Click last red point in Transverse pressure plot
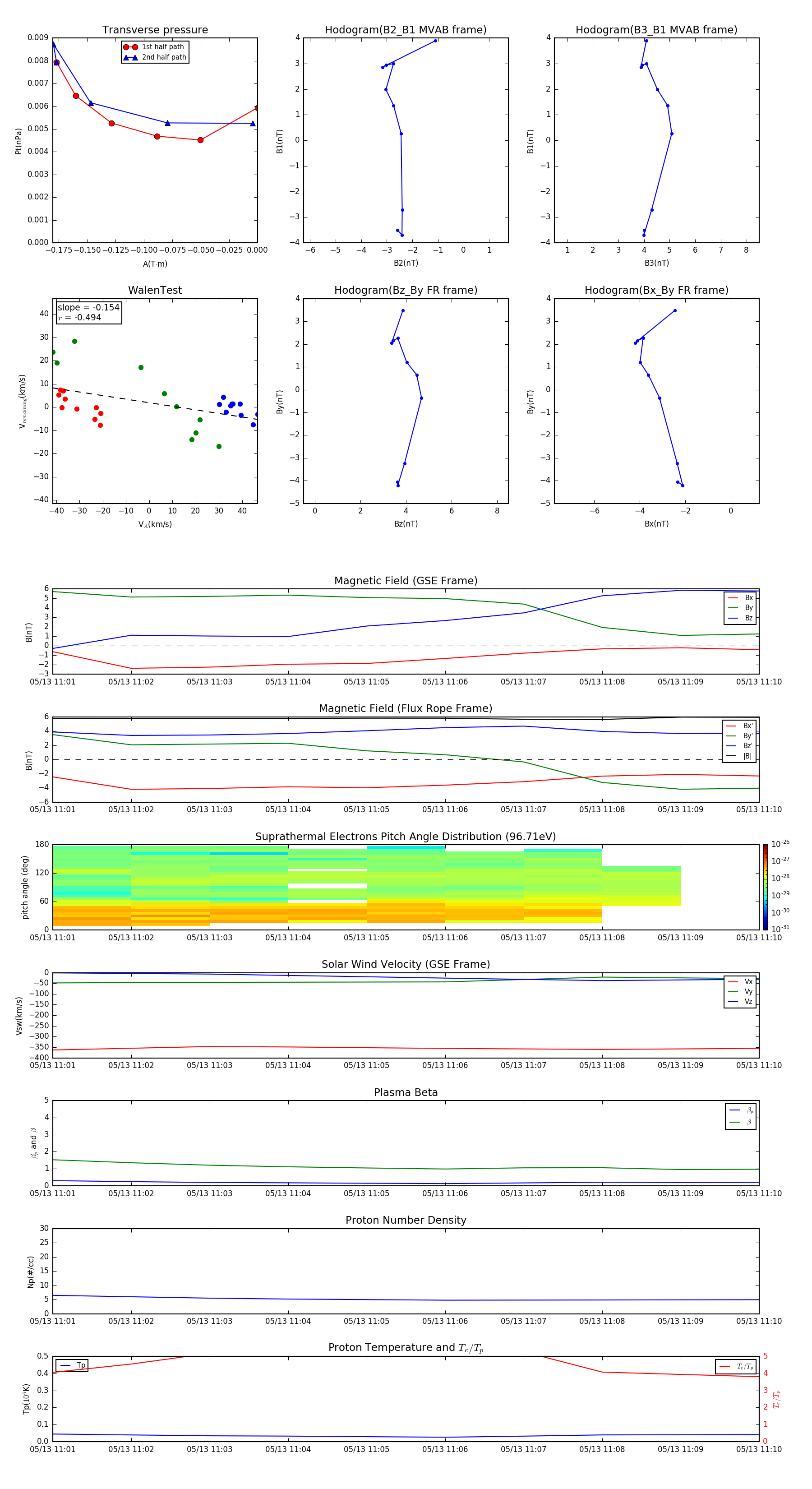The width and height of the screenshot is (812, 1489). (x=257, y=108)
